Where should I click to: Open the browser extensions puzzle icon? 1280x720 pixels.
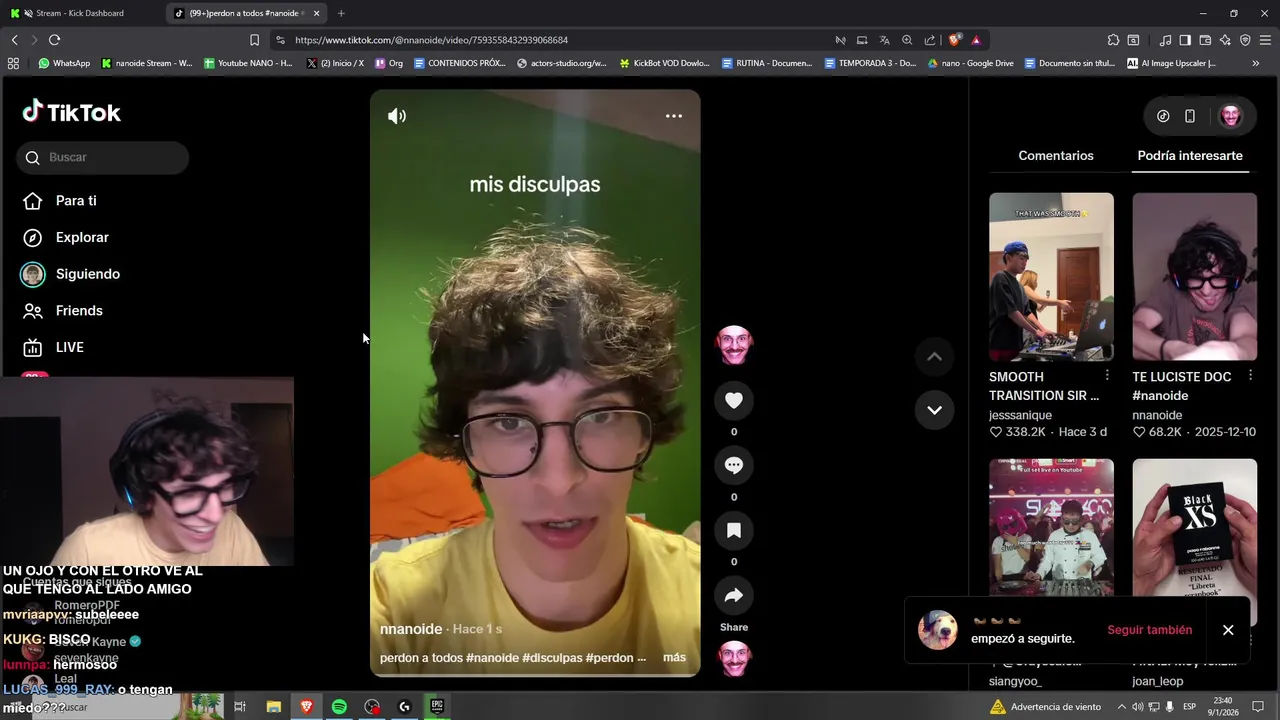point(1113,40)
